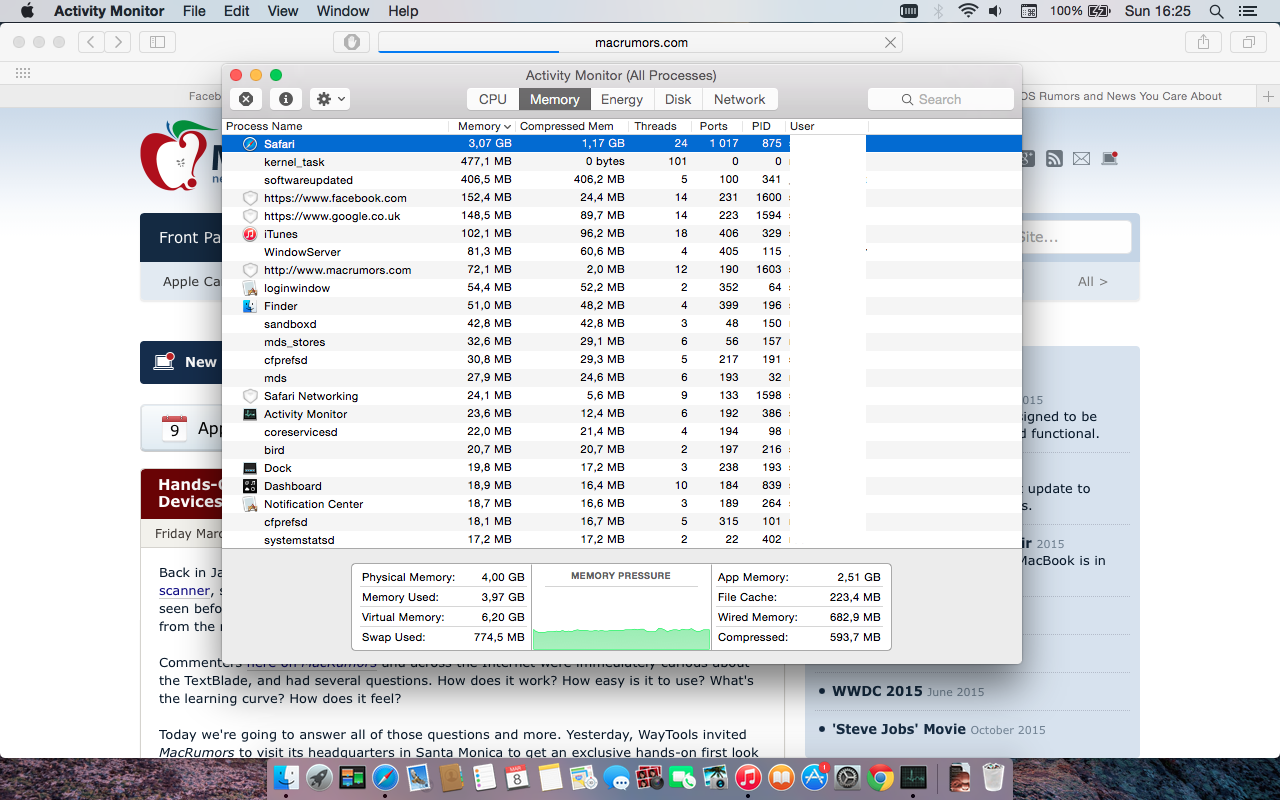Click the Safari privacy shield icon
This screenshot has height=800, width=1280.
pos(352,42)
